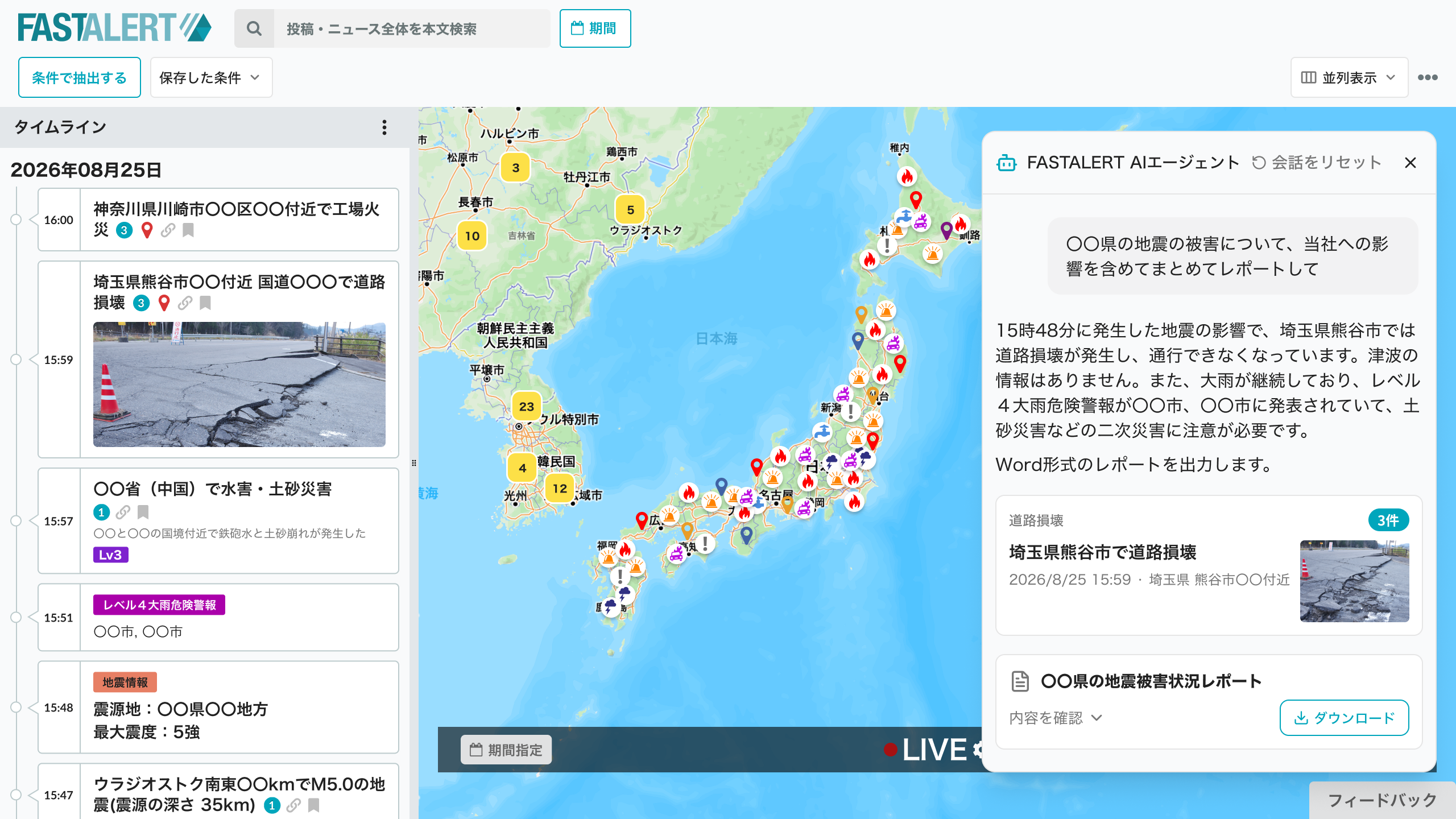This screenshot has height=819, width=1456.
Task: Click the link icon on Kumagaya road post
Action: click(x=185, y=303)
